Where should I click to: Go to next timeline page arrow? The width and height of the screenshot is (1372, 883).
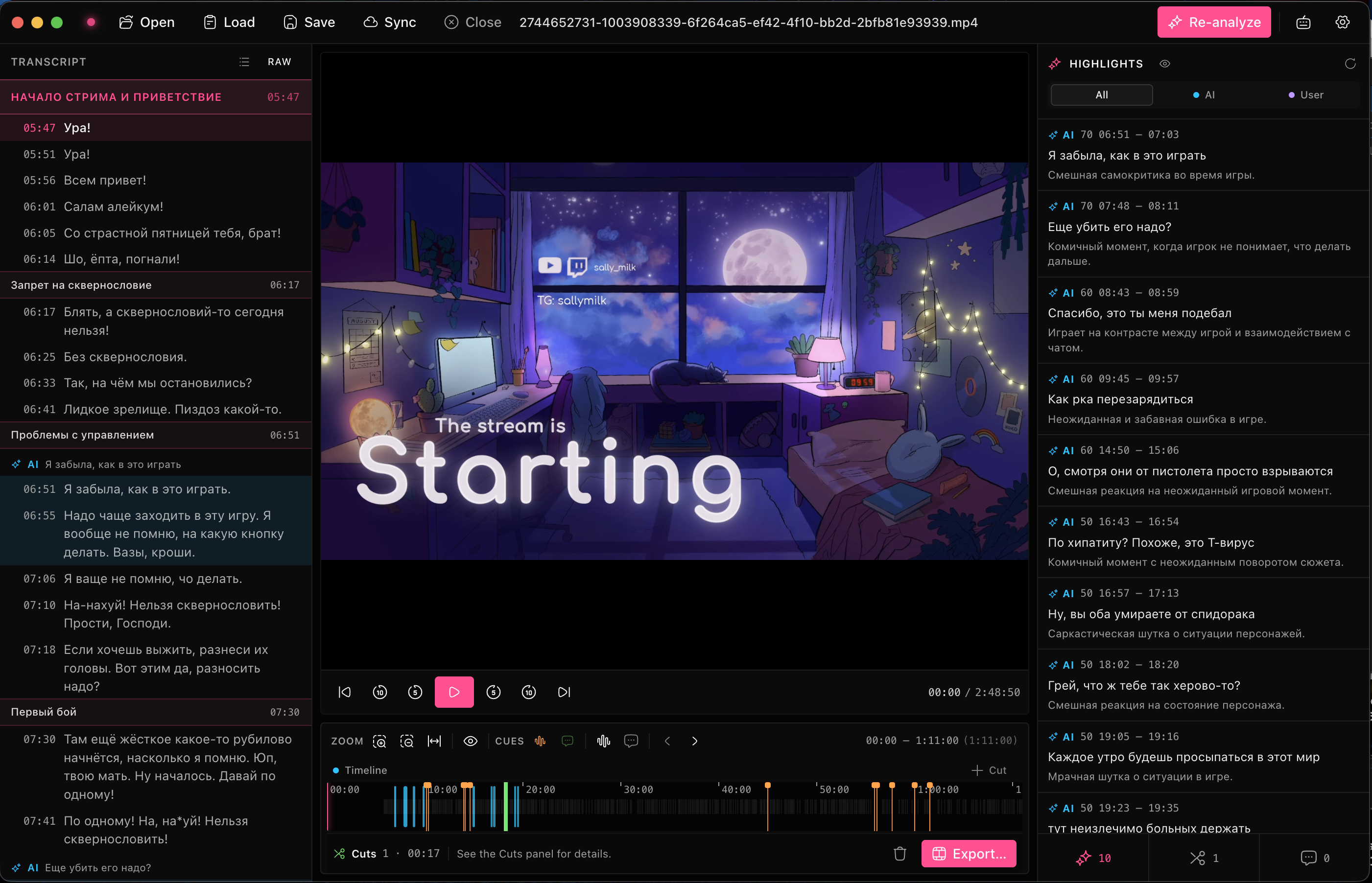click(695, 741)
